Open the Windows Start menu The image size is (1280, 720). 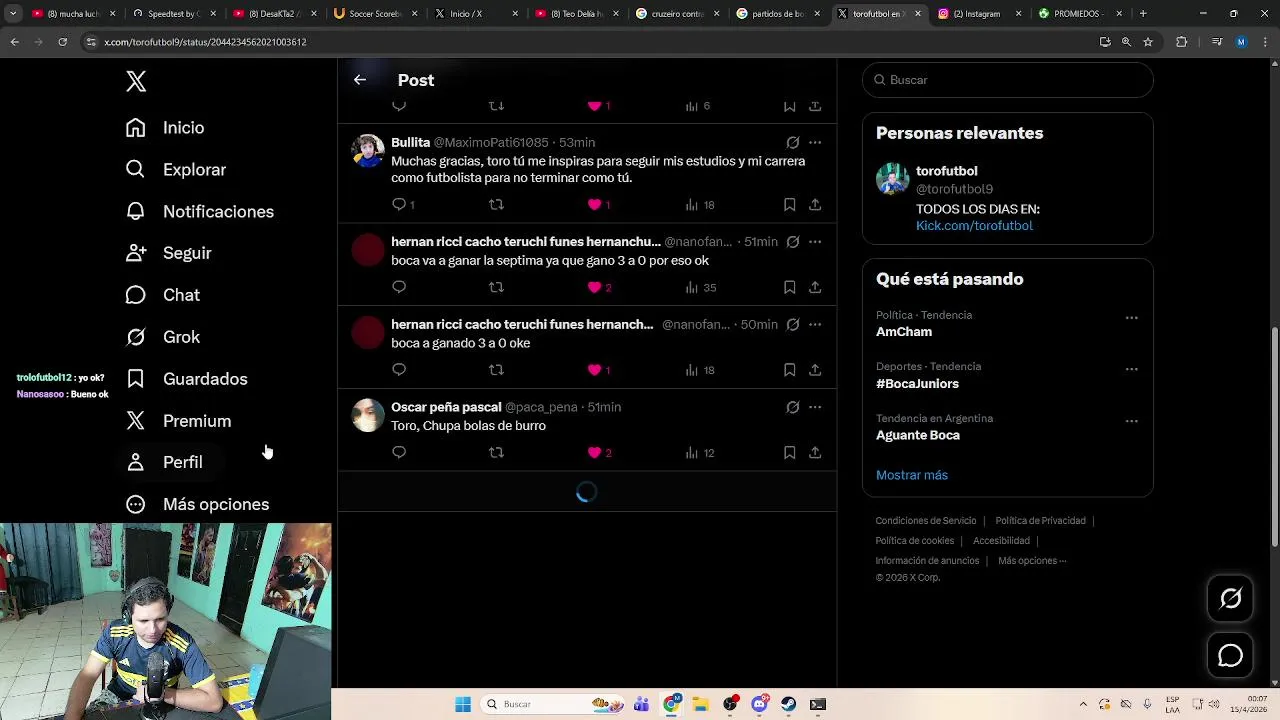coord(462,704)
